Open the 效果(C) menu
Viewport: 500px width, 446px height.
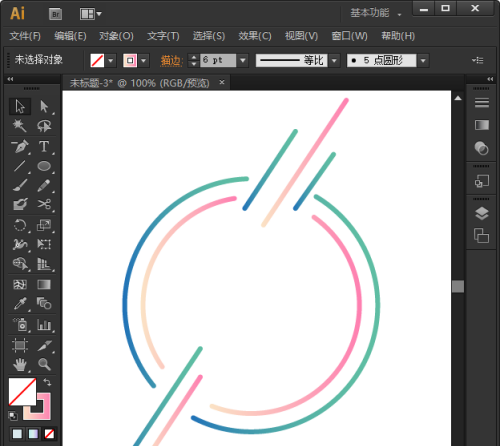tap(255, 36)
